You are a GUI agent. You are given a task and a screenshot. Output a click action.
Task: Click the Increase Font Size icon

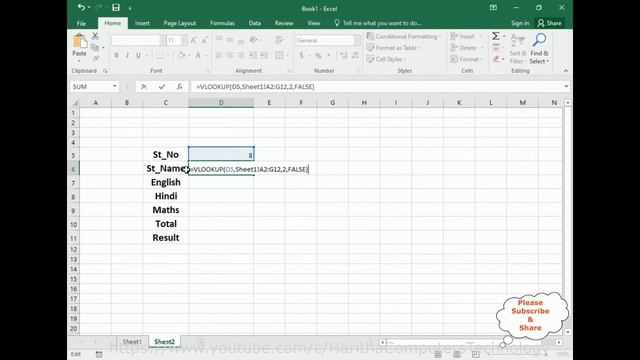click(x=193, y=40)
